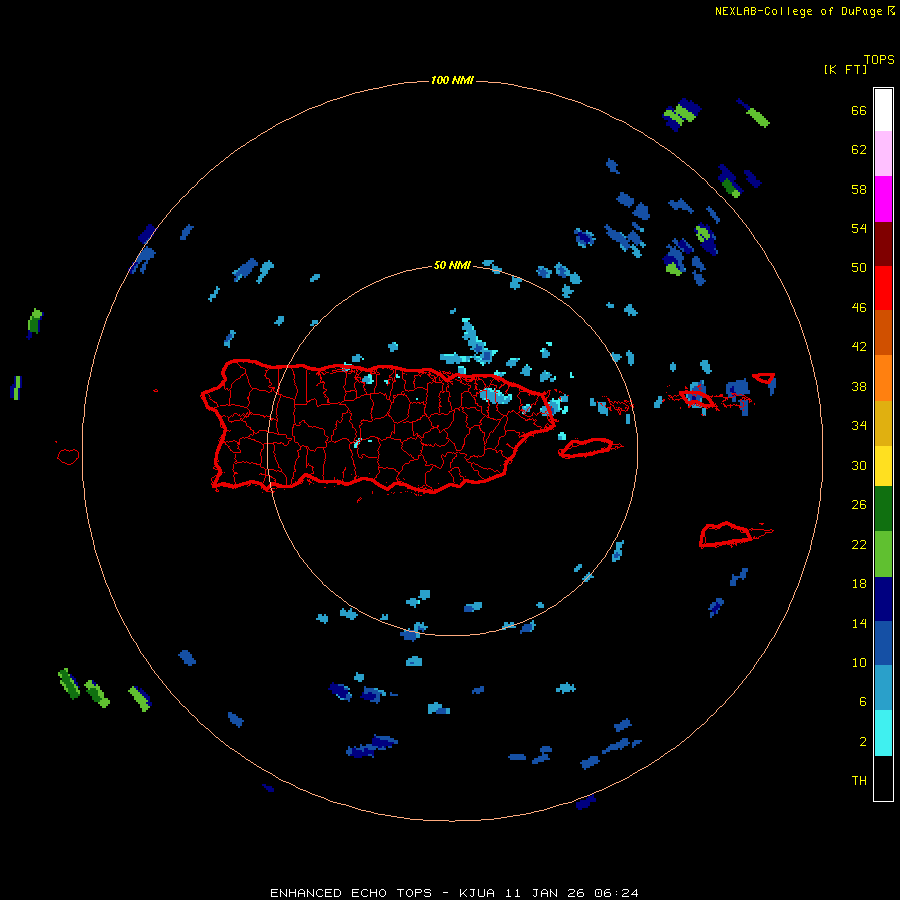This screenshot has width=900, height=900.
Task: Click the medium blue 10-14 kft swatch
Action: pyautogui.click(x=883, y=643)
